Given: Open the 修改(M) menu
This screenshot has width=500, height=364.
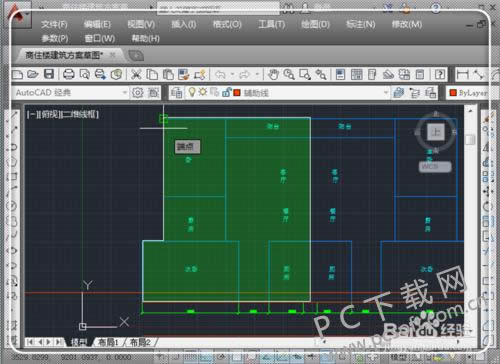Looking at the screenshot, I should (x=407, y=24).
